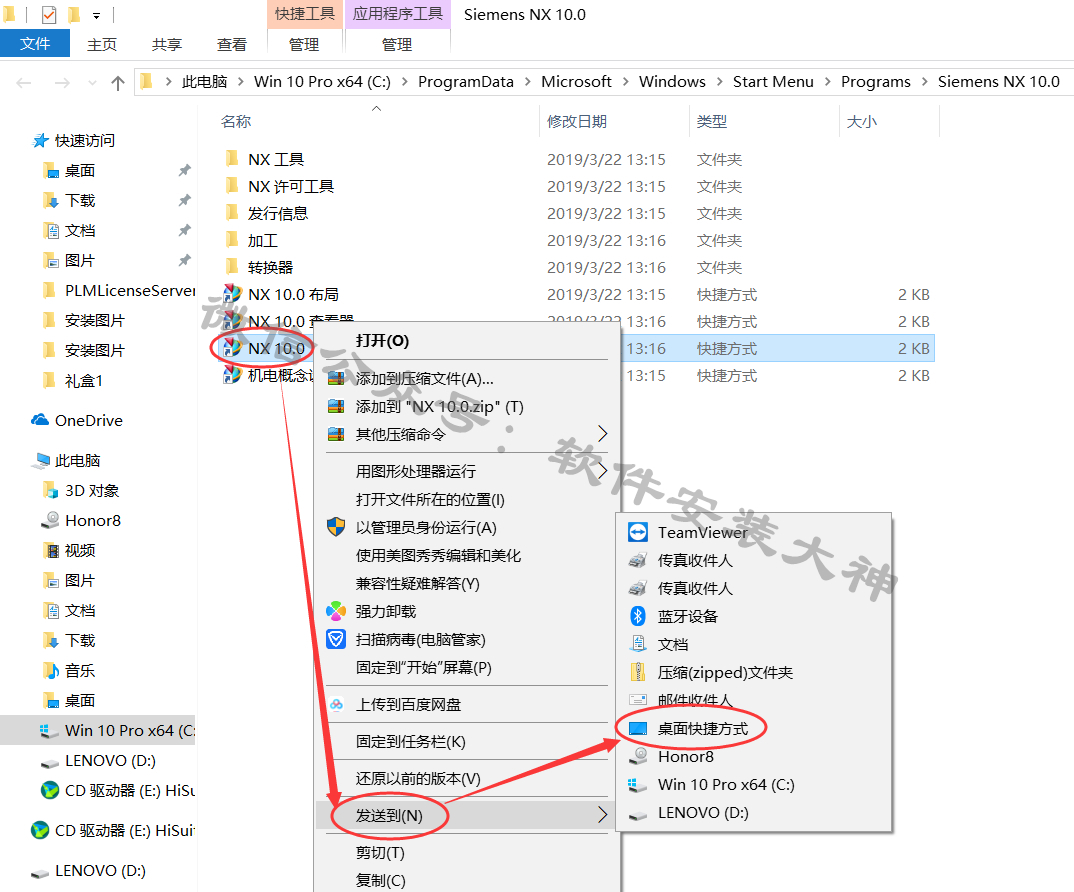Viewport: 1074px width, 892px height.
Task: Open 管理 tab under 应用程序工具
Action: (397, 45)
